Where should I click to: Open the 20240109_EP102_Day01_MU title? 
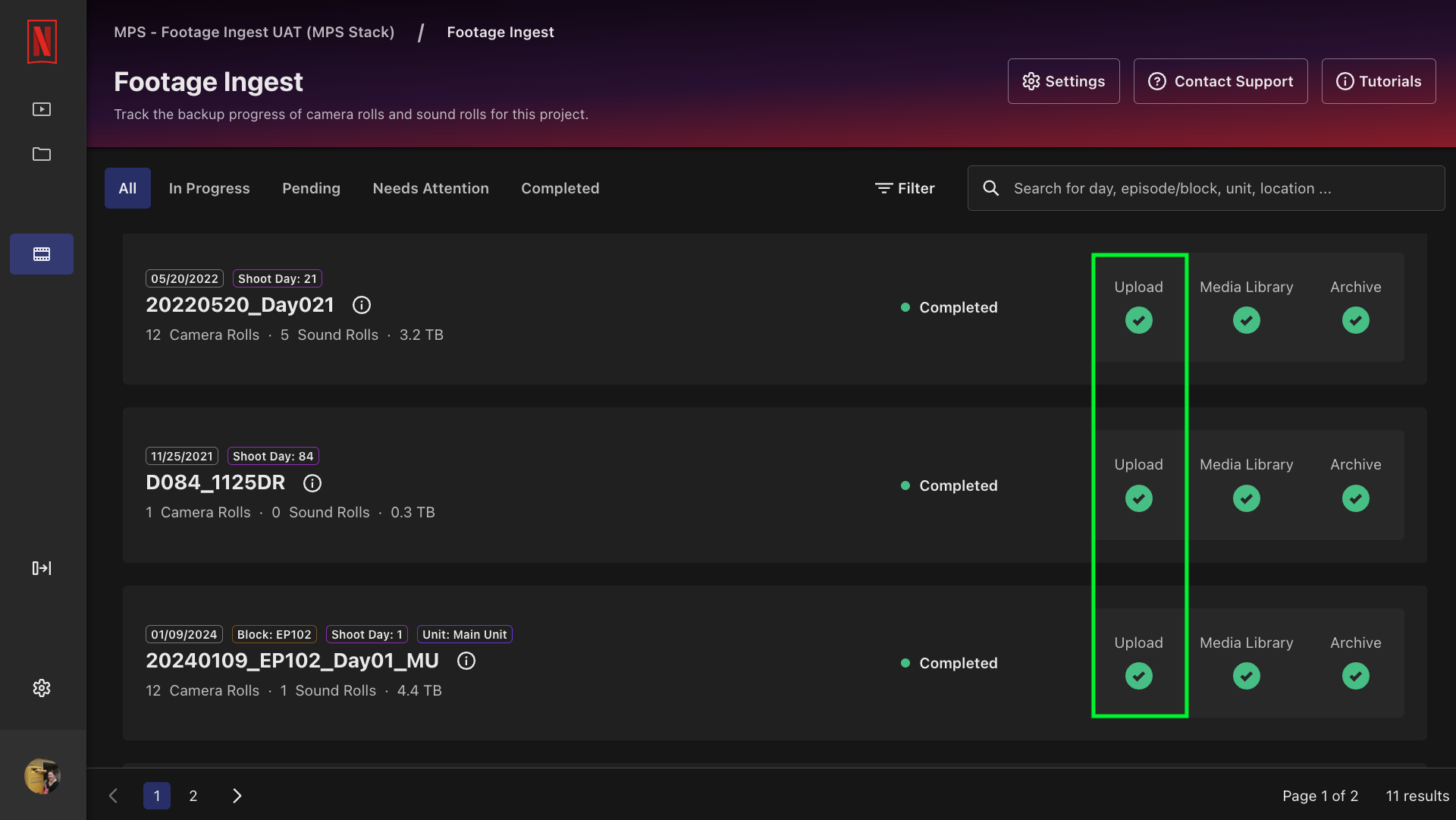click(x=292, y=661)
